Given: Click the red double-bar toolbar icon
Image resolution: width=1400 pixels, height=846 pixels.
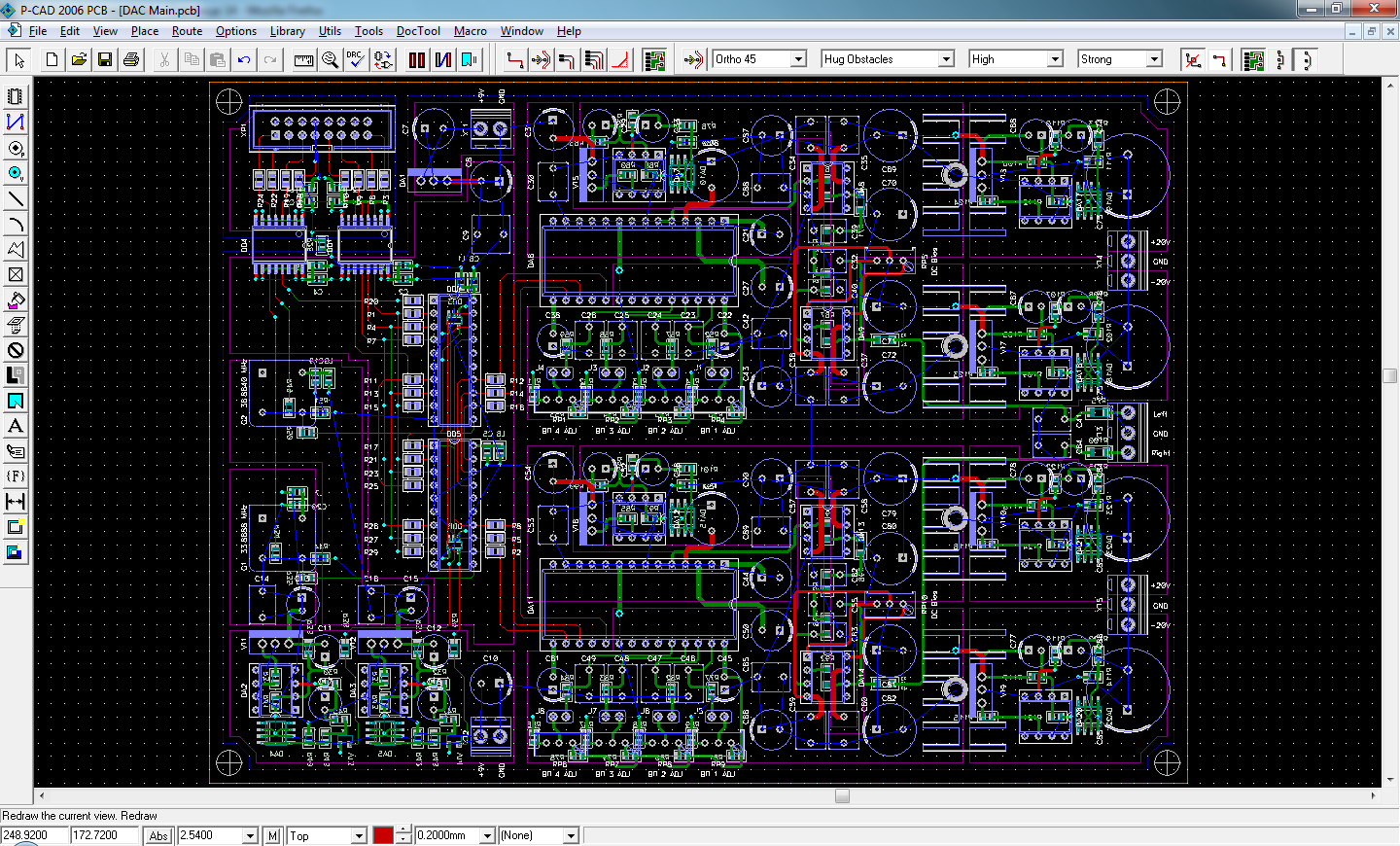Looking at the screenshot, I should pos(417,60).
